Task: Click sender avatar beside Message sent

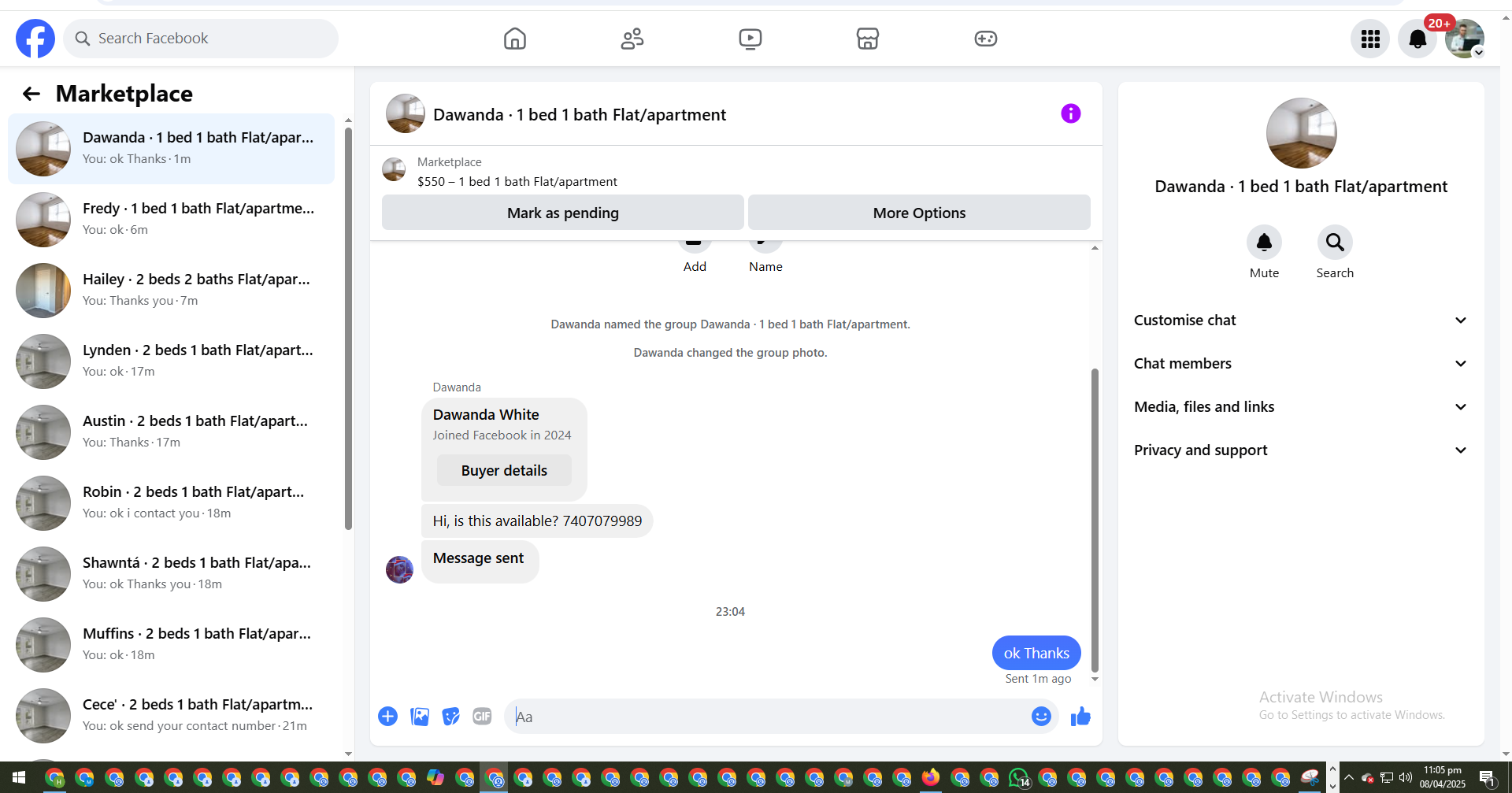Action: coord(399,569)
